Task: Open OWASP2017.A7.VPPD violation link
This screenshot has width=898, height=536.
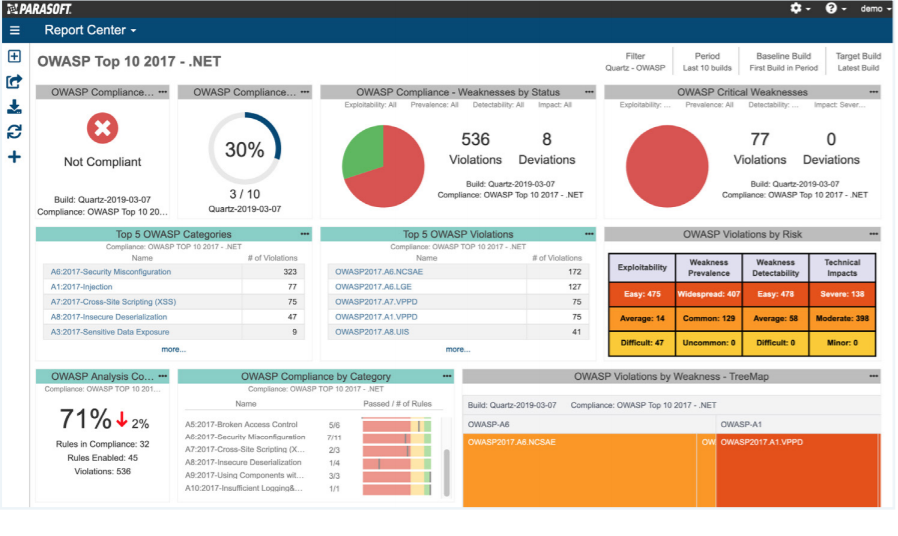Action: click(376, 301)
